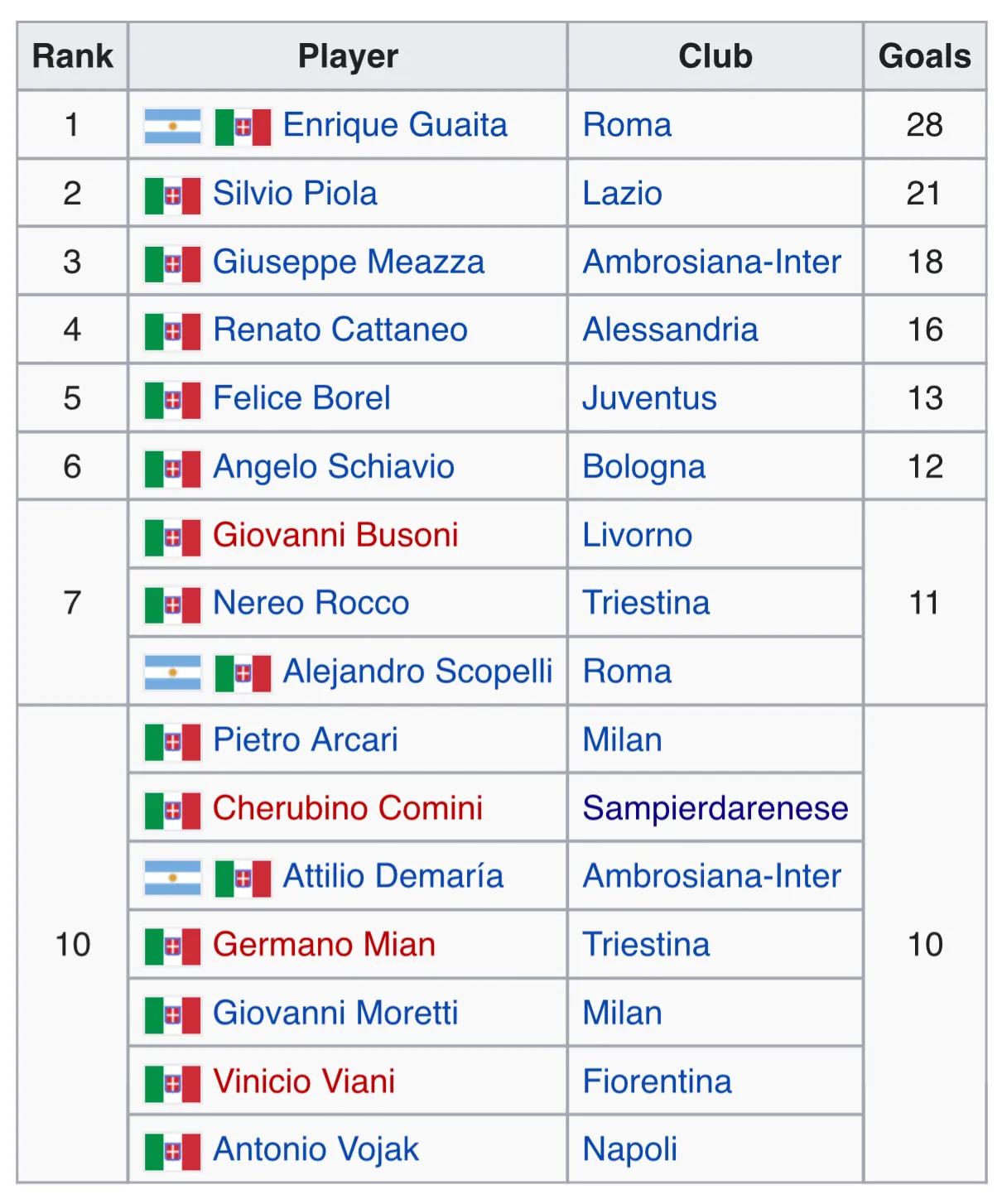Open the Lazio club link
The image size is (1002, 1204).
tap(622, 194)
